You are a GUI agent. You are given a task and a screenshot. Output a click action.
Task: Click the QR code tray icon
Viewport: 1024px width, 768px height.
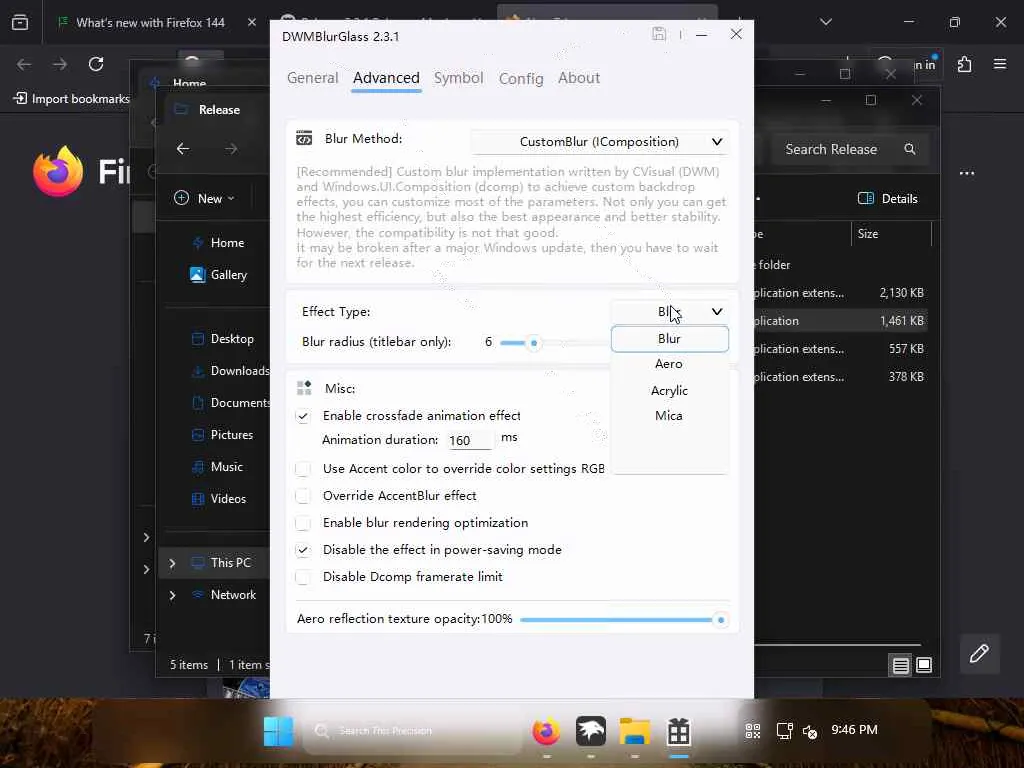753,731
